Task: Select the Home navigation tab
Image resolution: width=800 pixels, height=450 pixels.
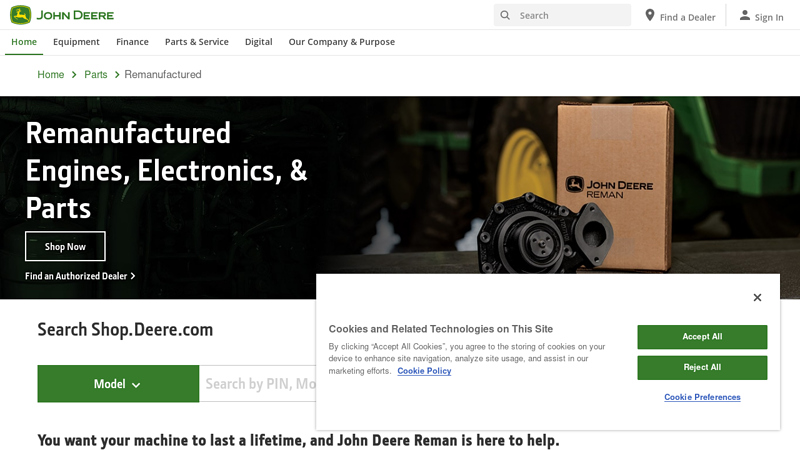Action: click(x=24, y=42)
